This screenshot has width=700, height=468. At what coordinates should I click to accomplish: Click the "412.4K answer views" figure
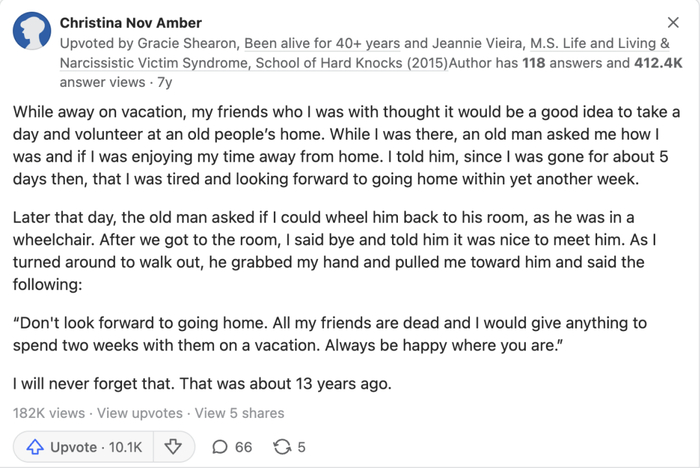[657, 63]
